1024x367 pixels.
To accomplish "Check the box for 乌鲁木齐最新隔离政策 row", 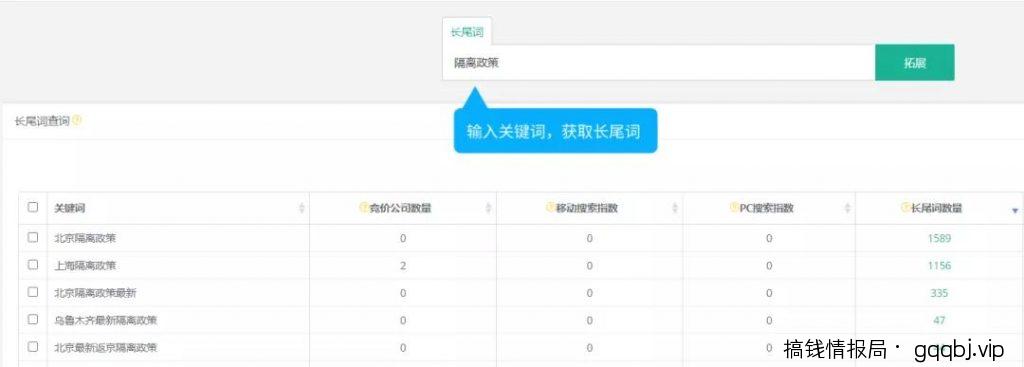I will (33, 319).
